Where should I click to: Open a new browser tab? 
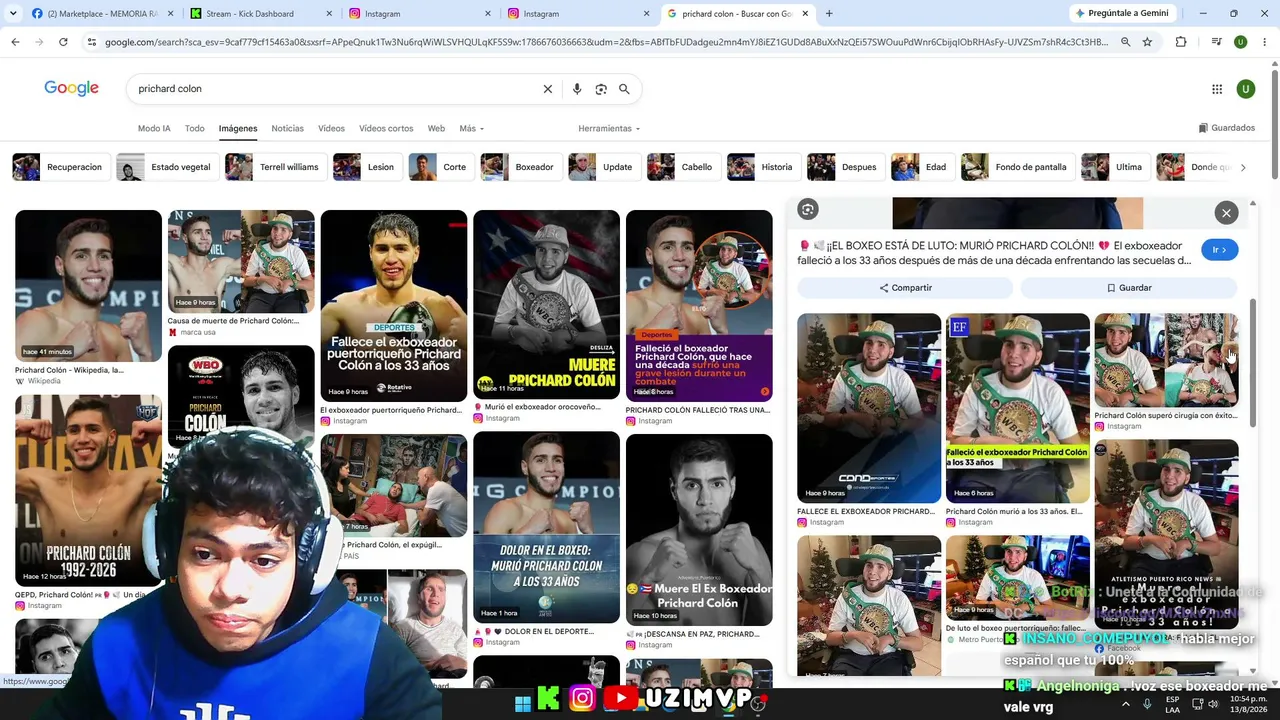(828, 14)
